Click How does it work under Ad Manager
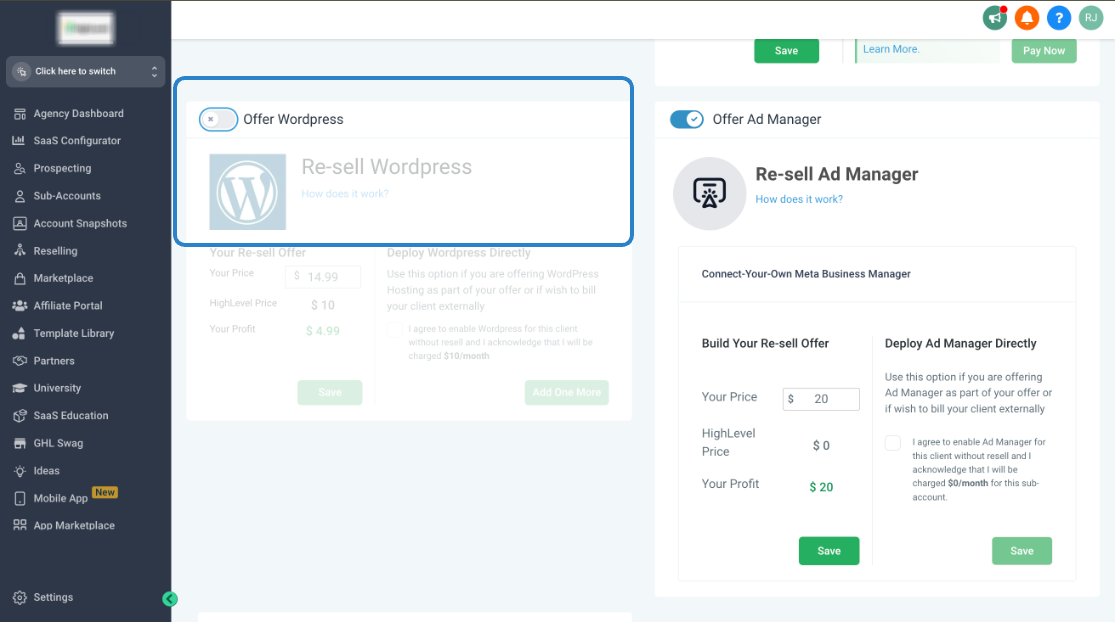The width and height of the screenshot is (1115, 622). coord(799,200)
